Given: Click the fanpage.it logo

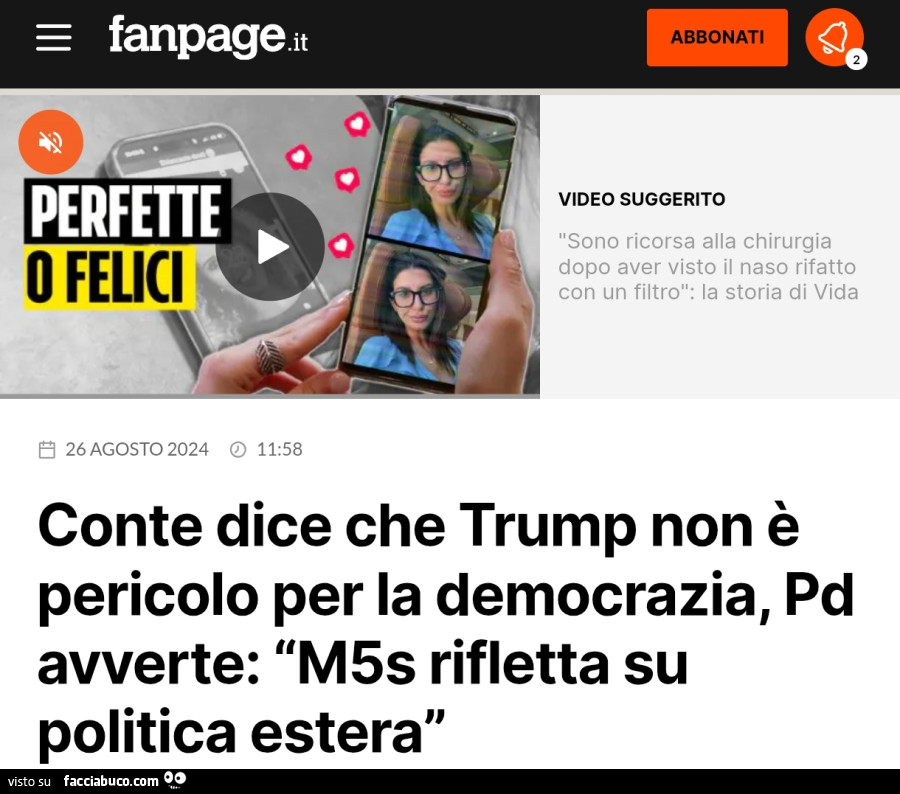Looking at the screenshot, I should tap(208, 36).
